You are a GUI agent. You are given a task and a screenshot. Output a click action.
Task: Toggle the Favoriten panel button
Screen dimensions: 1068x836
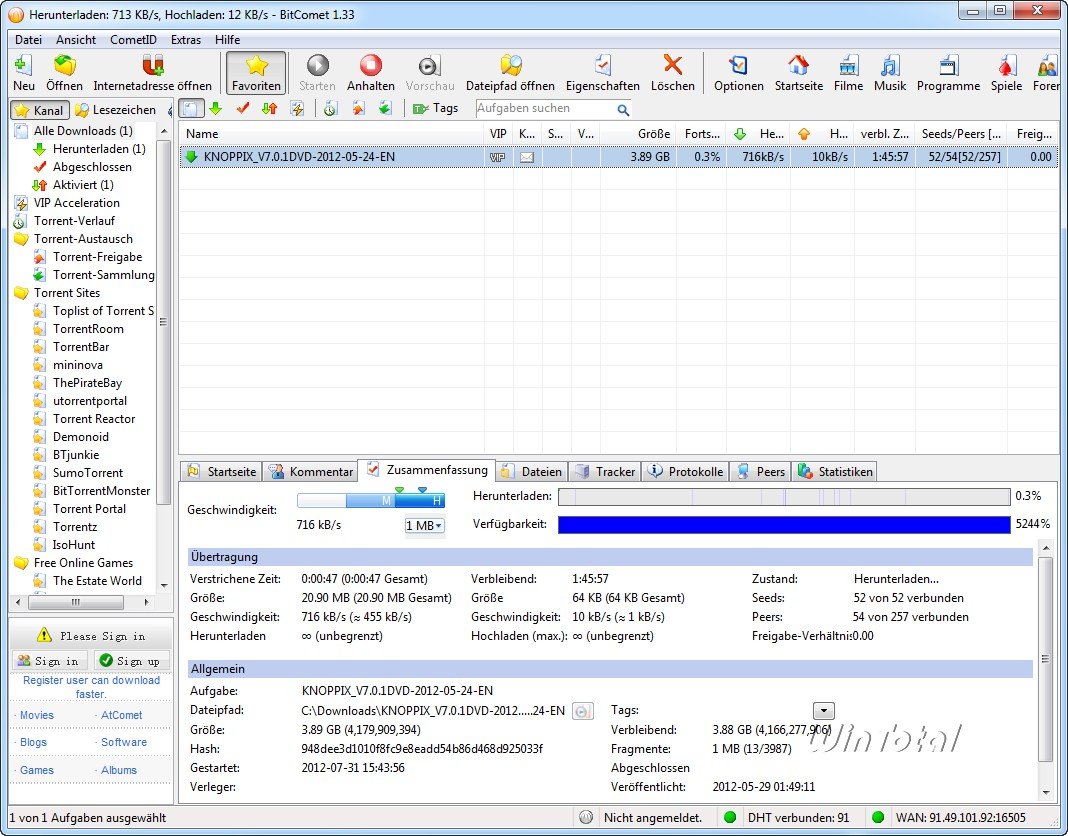tap(256, 72)
